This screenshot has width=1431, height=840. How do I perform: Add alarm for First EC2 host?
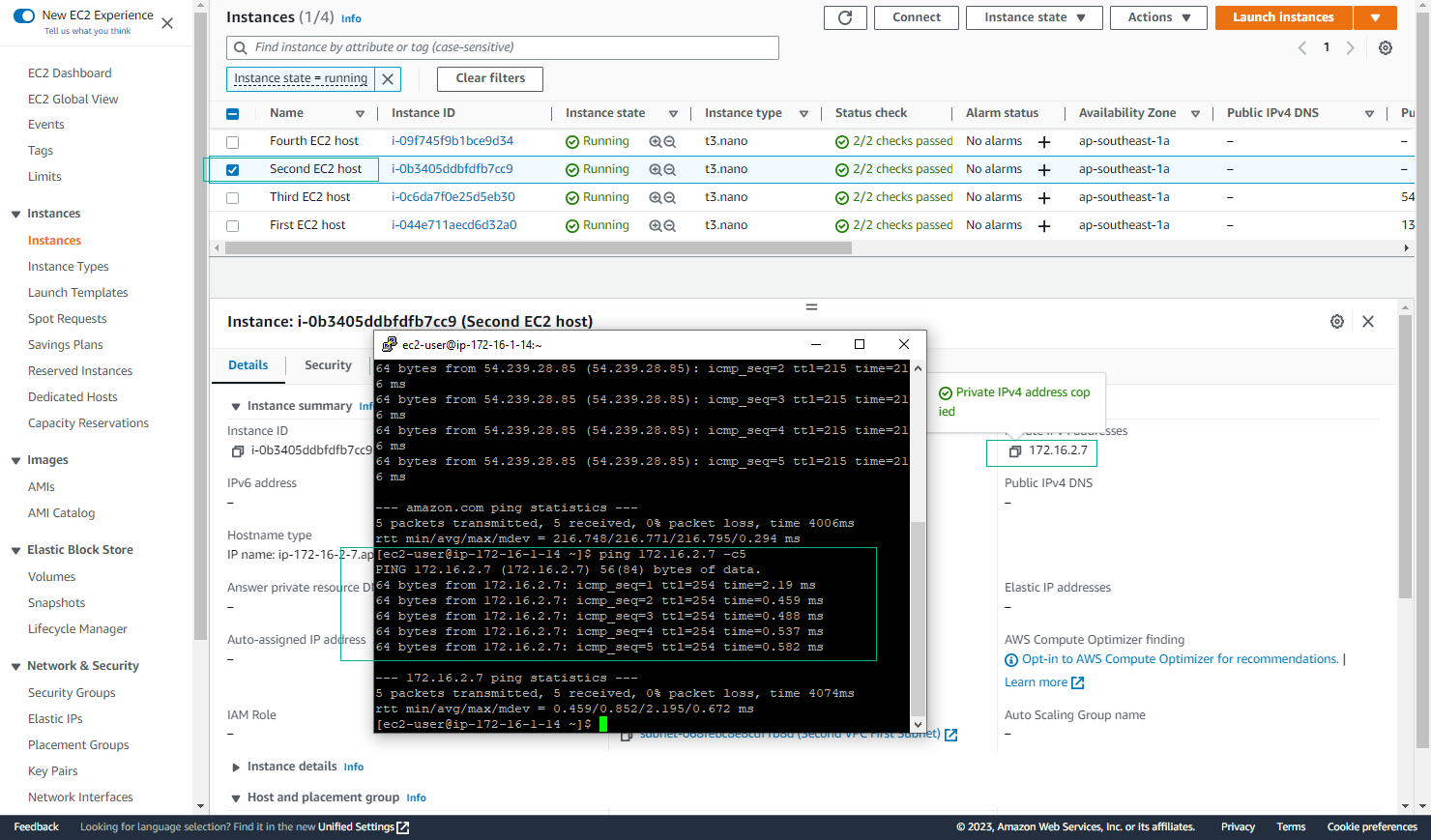(x=1044, y=226)
